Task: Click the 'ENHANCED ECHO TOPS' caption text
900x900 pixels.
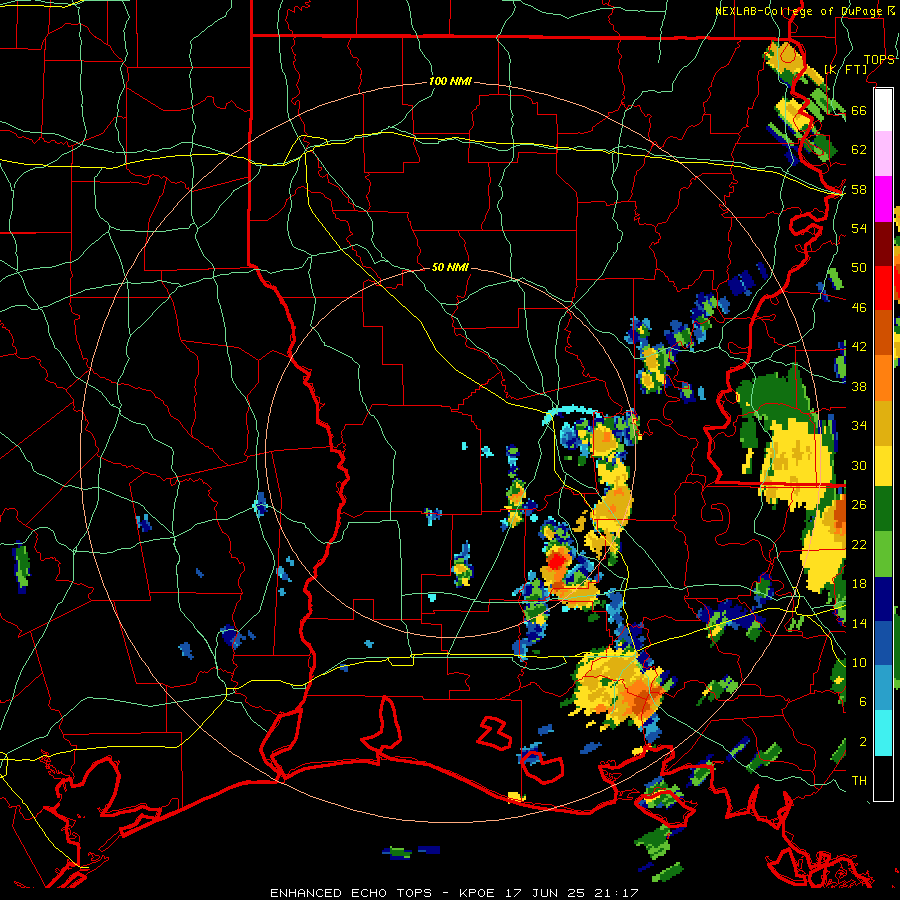Action: tap(351, 893)
